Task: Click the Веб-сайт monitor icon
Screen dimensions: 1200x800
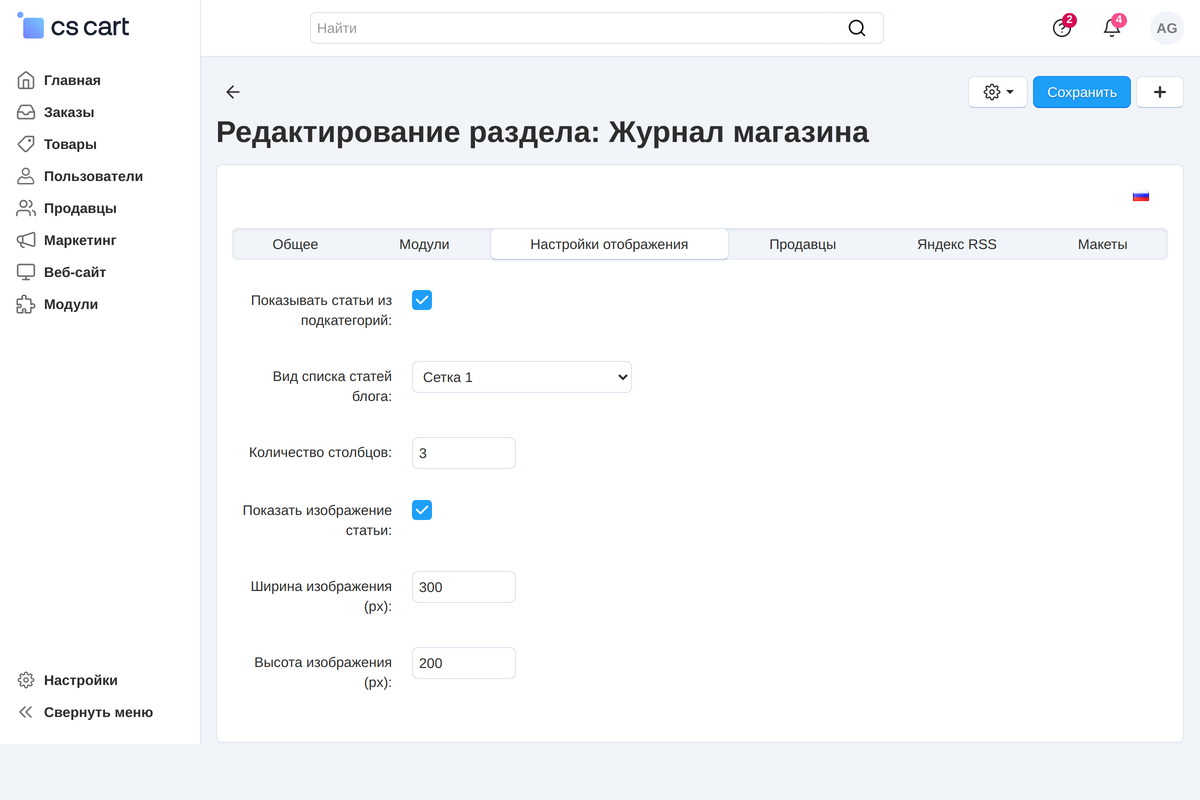Action: click(x=26, y=272)
